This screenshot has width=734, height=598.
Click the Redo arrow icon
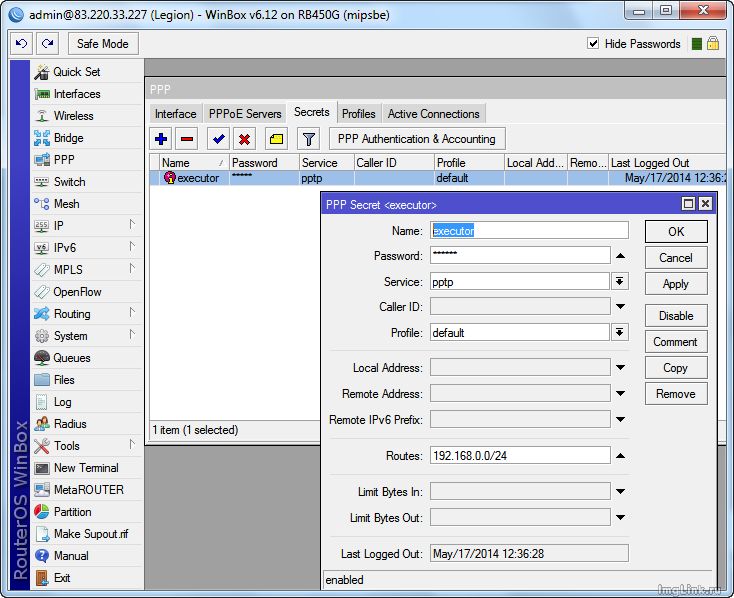click(47, 44)
